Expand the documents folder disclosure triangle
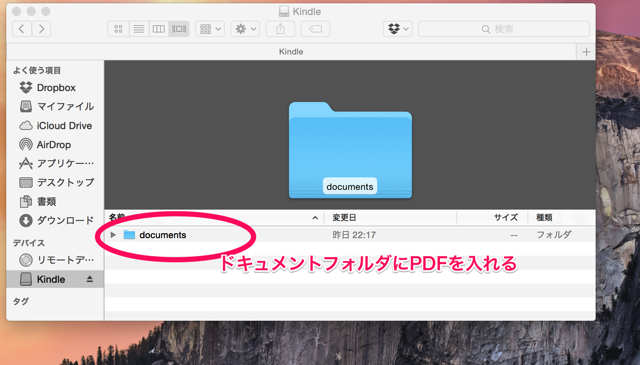This screenshot has height=365, width=640. tap(113, 235)
